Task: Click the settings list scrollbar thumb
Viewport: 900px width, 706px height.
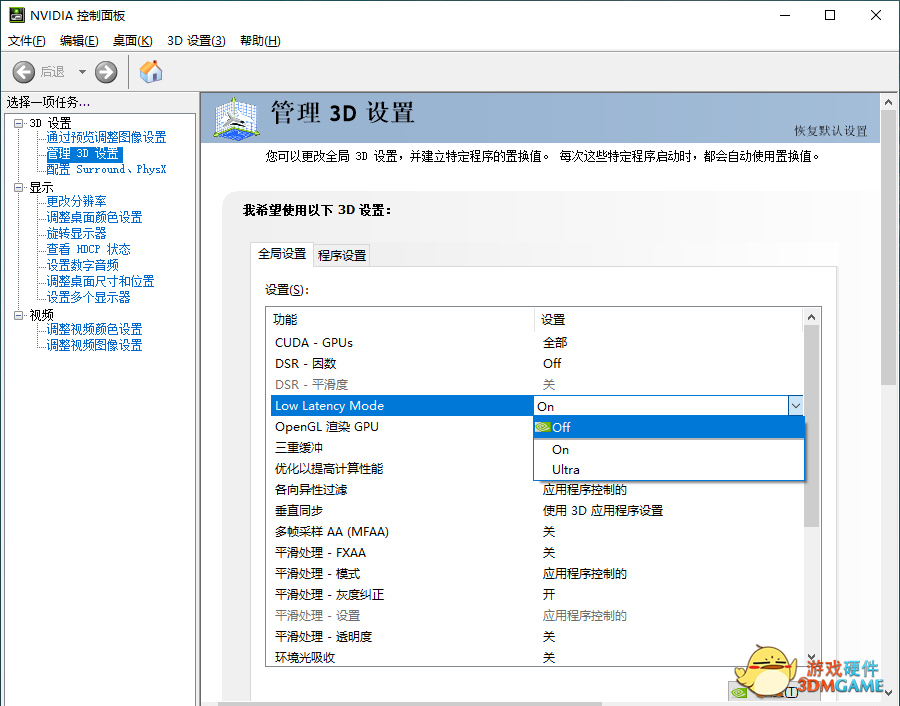Action: point(811,426)
